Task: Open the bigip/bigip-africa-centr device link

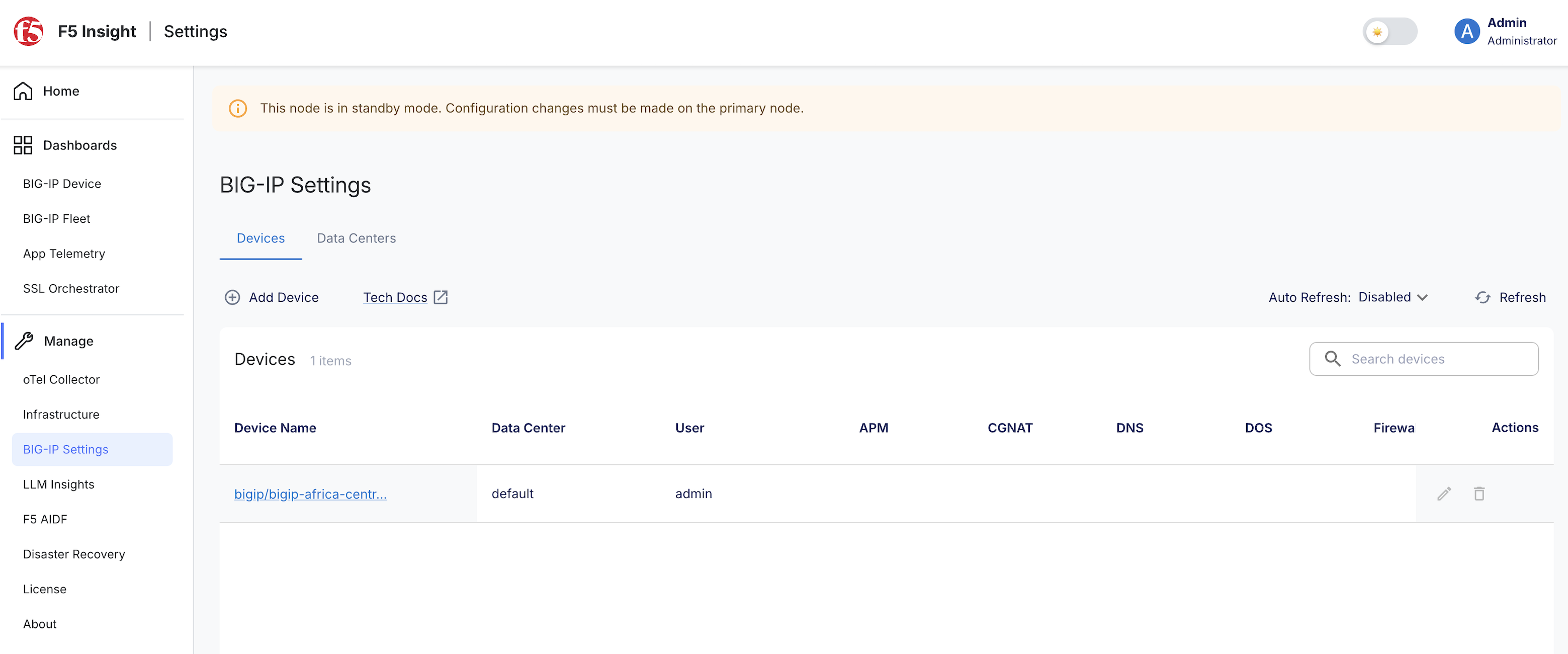Action: point(310,494)
